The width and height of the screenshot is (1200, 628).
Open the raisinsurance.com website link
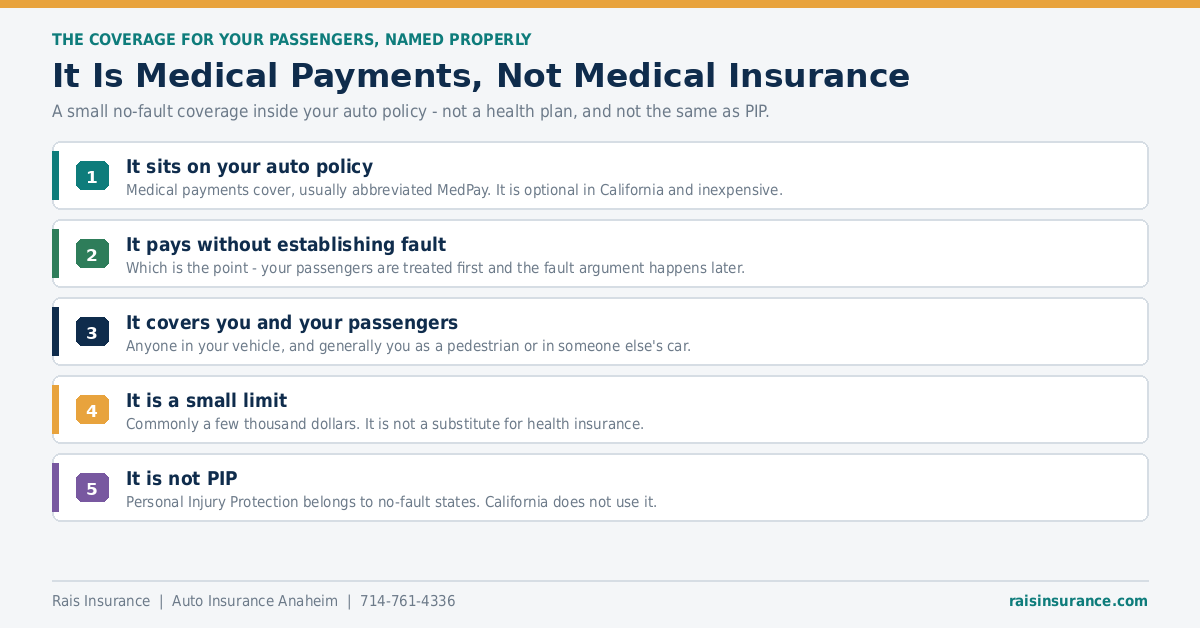click(x=1078, y=601)
